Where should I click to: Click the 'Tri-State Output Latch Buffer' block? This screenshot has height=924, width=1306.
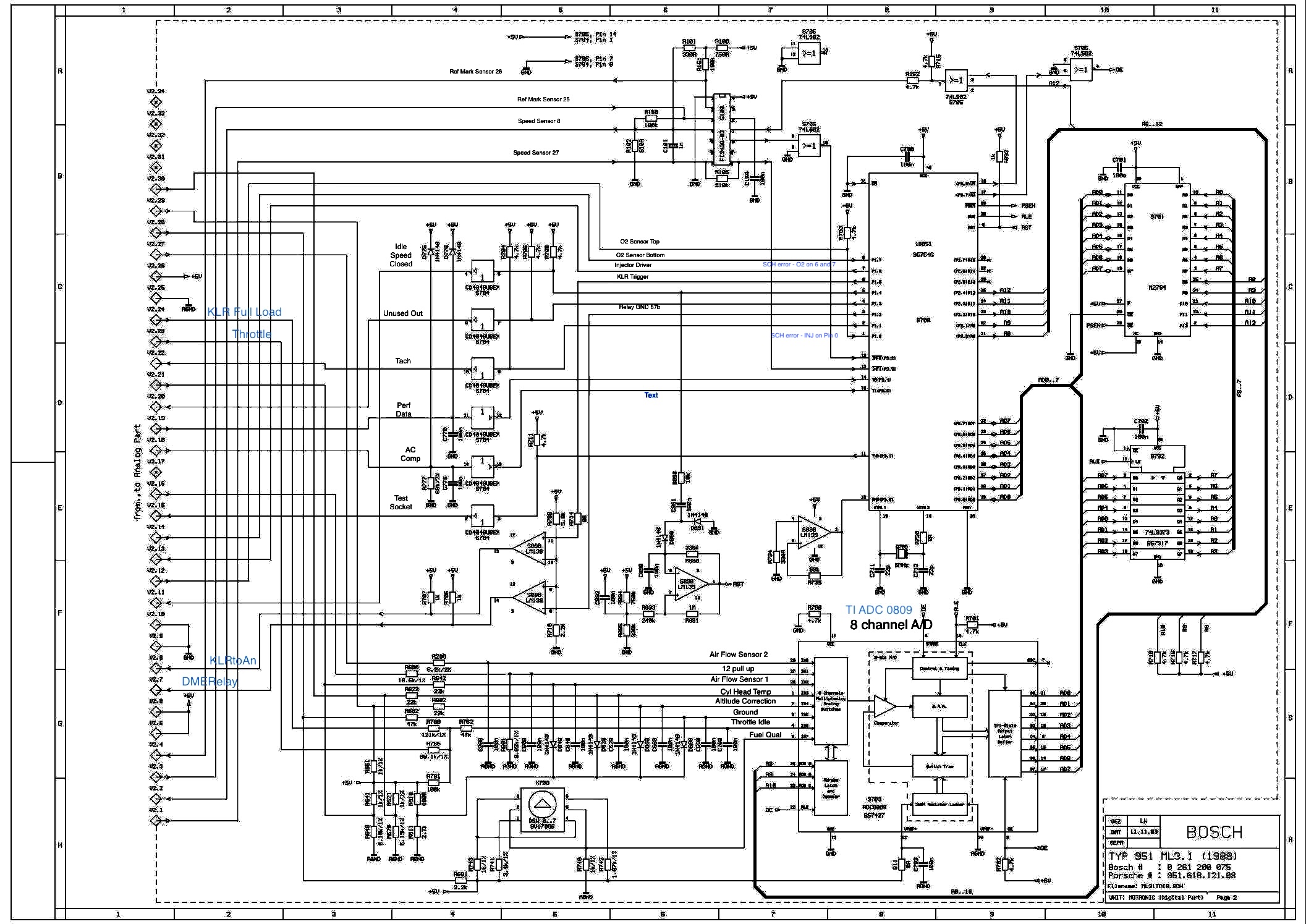coord(1004,734)
